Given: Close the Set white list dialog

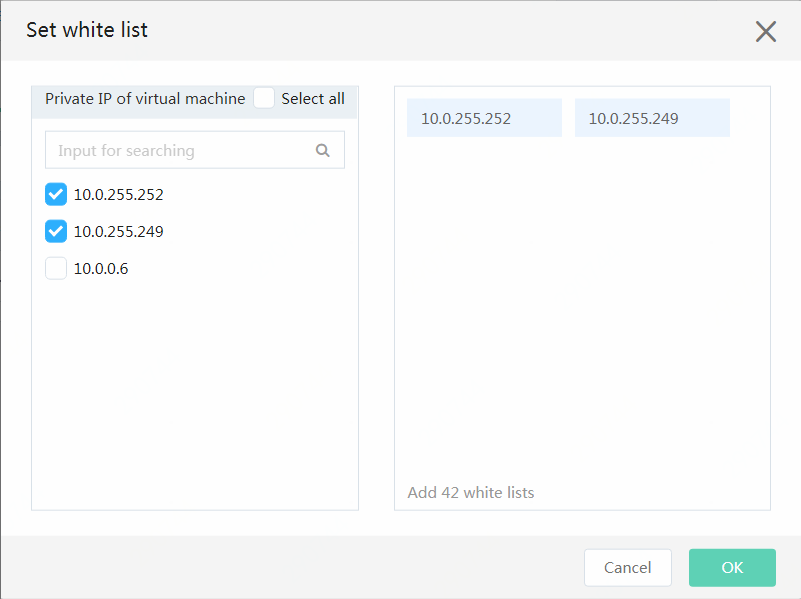Looking at the screenshot, I should point(765,32).
